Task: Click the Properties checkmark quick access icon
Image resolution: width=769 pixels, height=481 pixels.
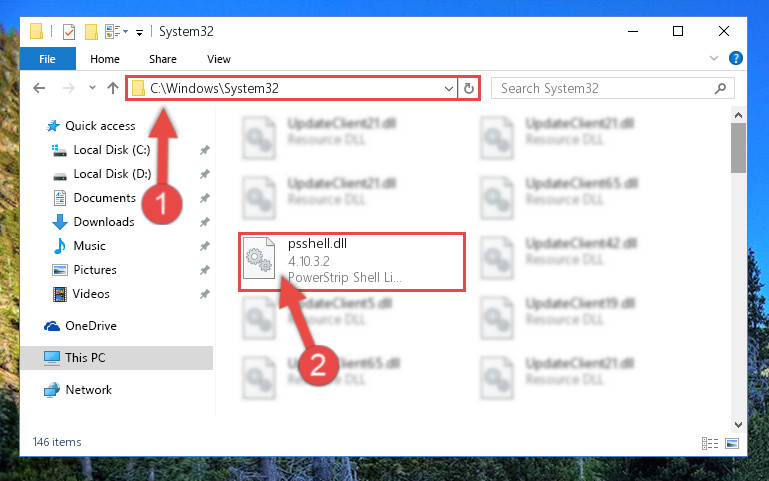Action: [69, 32]
